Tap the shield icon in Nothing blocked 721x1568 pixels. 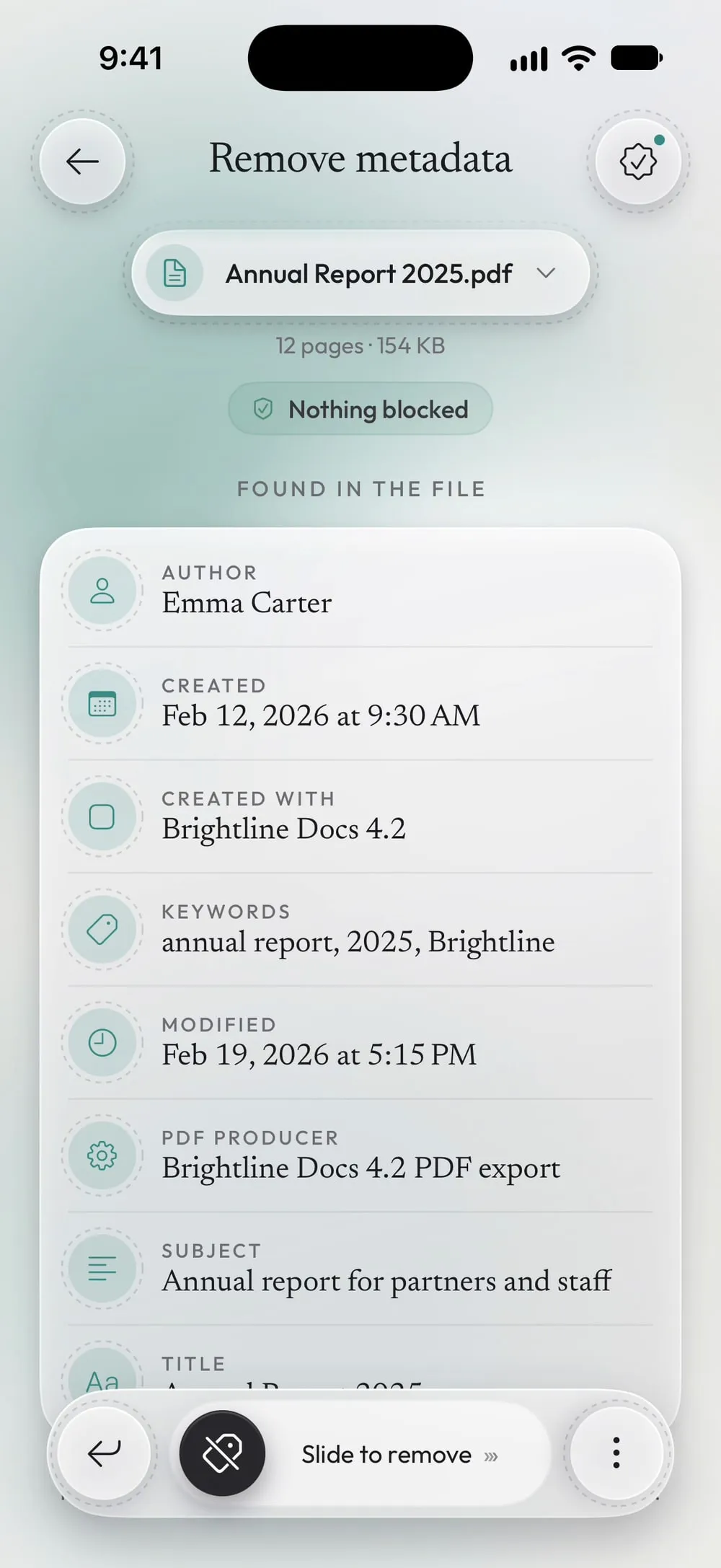263,409
